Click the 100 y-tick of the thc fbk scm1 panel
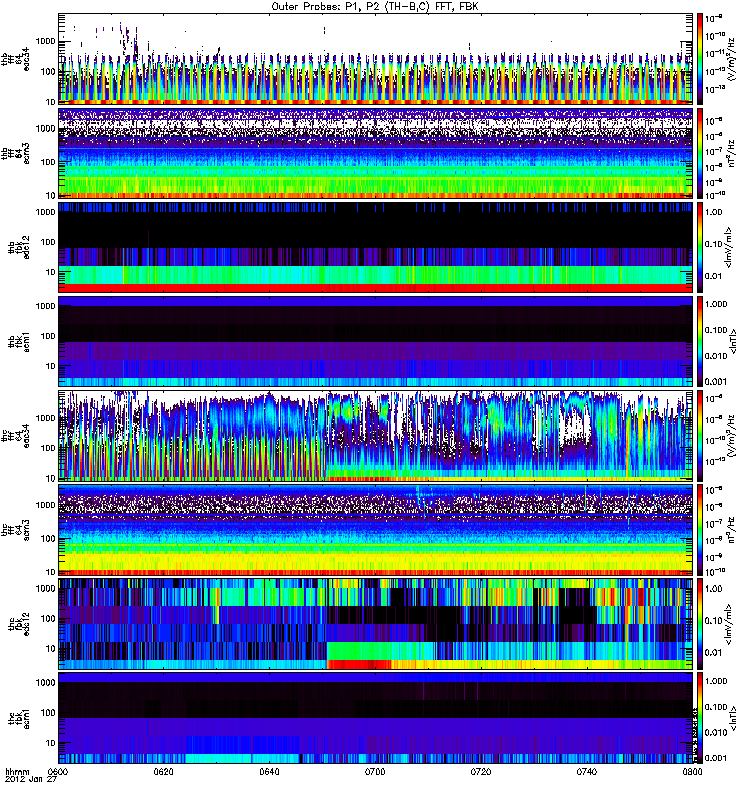Image resolution: width=750 pixels, height=800 pixels. click(48, 713)
